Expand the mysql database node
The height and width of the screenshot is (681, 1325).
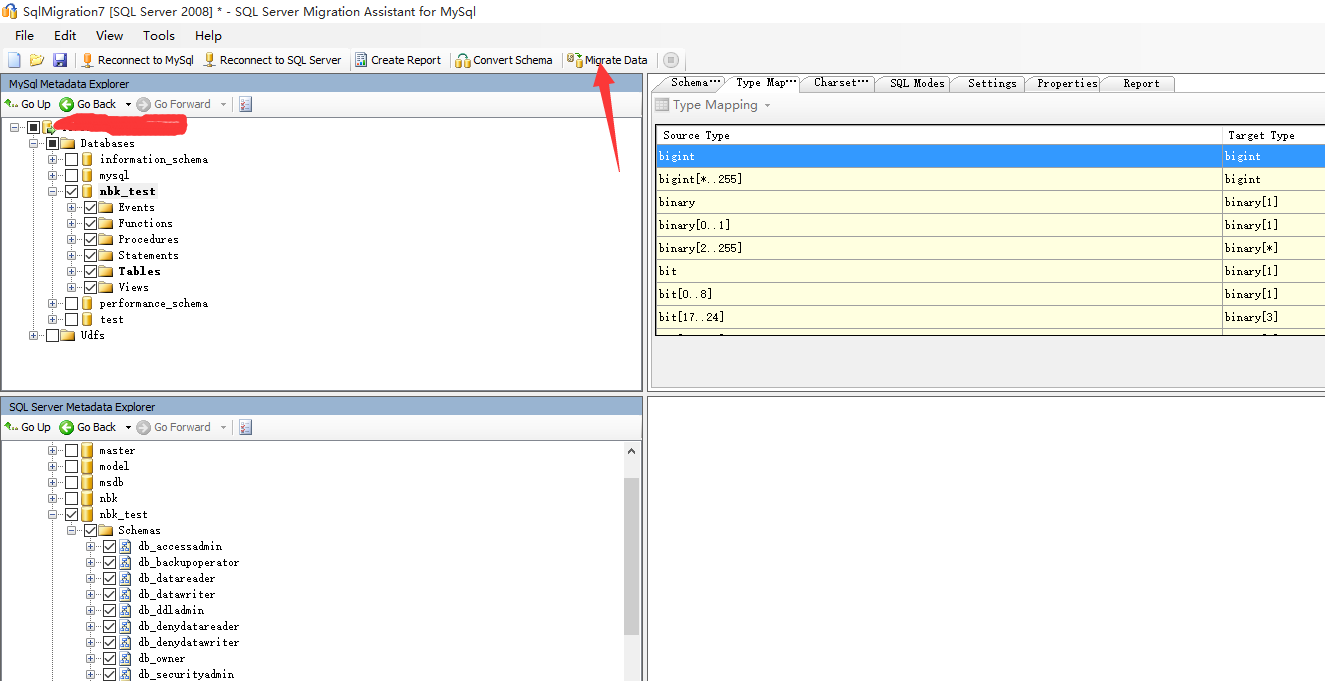[51, 174]
